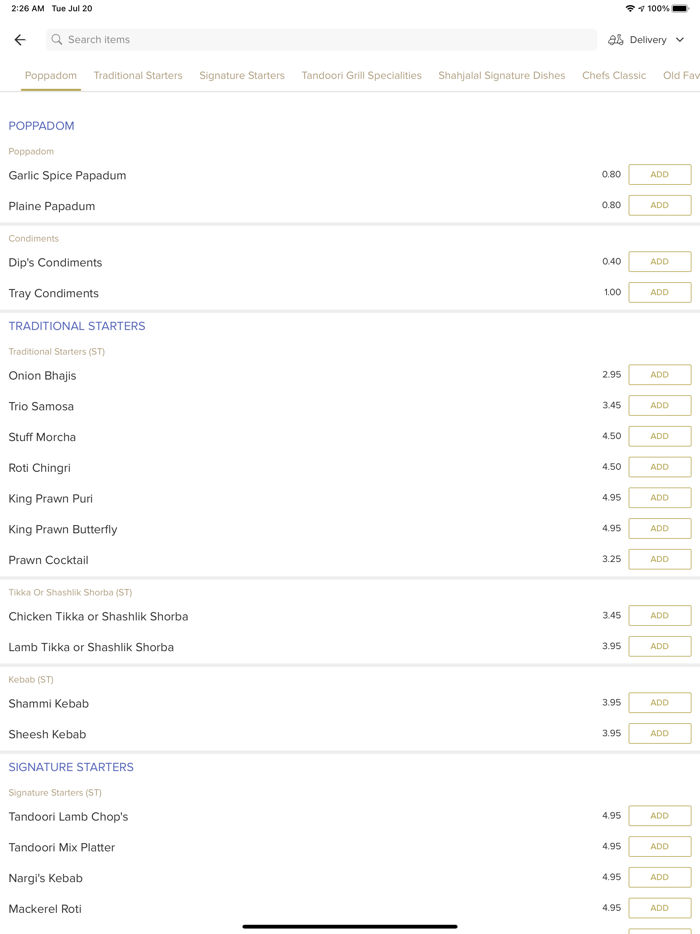700x934 pixels.
Task: Add Tray Condiments to basket
Action: pos(659,292)
